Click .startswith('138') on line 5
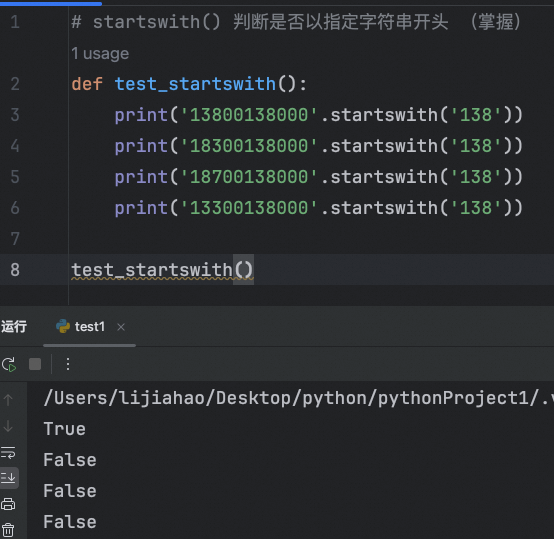This screenshot has height=539, width=554. point(418,177)
